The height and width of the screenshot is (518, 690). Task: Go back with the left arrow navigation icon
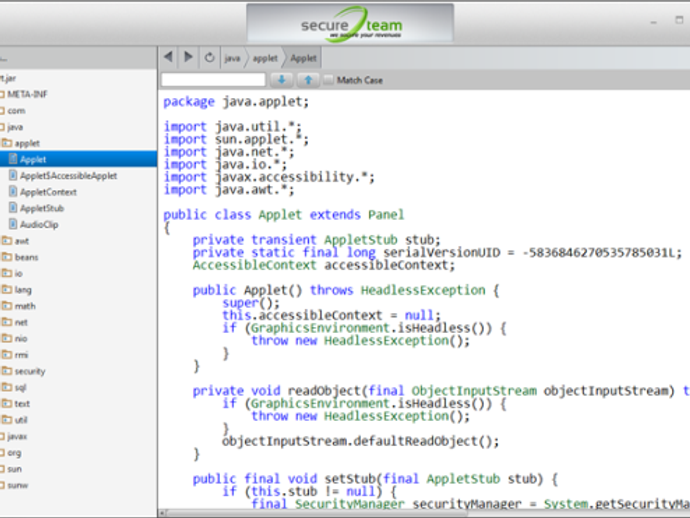pos(168,57)
